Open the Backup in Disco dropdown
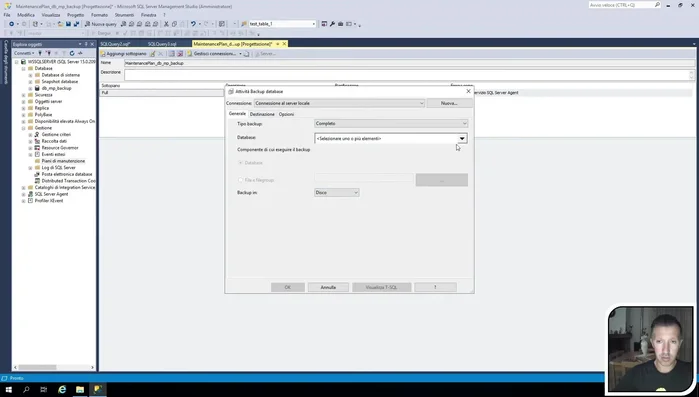699x397 pixels. (x=337, y=192)
